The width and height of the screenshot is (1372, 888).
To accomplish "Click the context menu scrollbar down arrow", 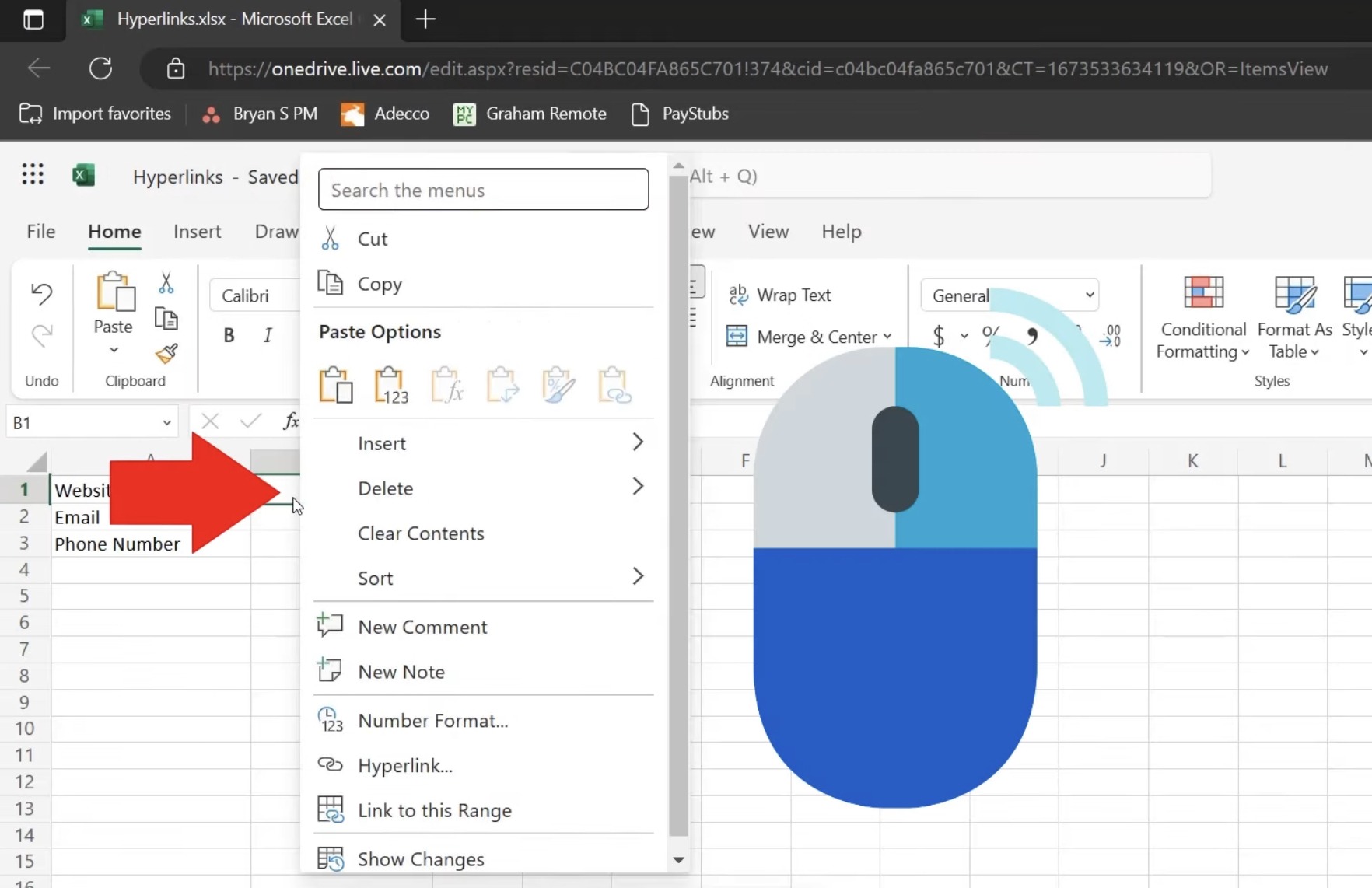I will pyautogui.click(x=678, y=859).
